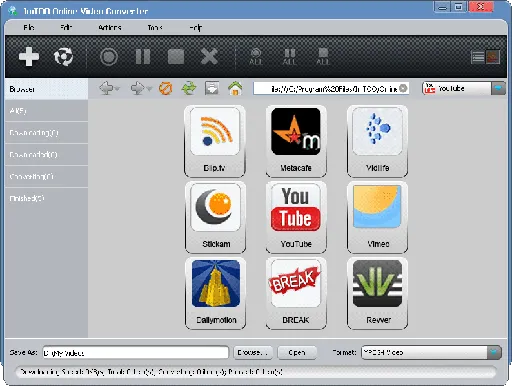Expand the Format dropdown
The width and height of the screenshot is (512, 386).
494,352
